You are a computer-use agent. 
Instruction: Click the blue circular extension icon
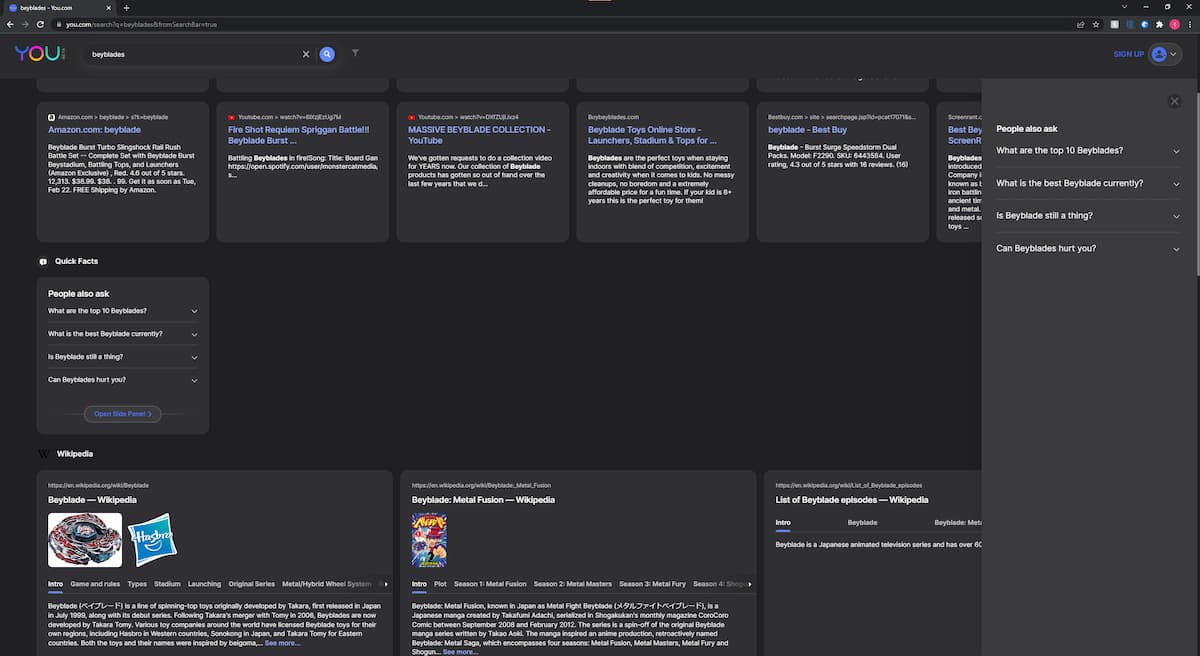[x=1144, y=24]
